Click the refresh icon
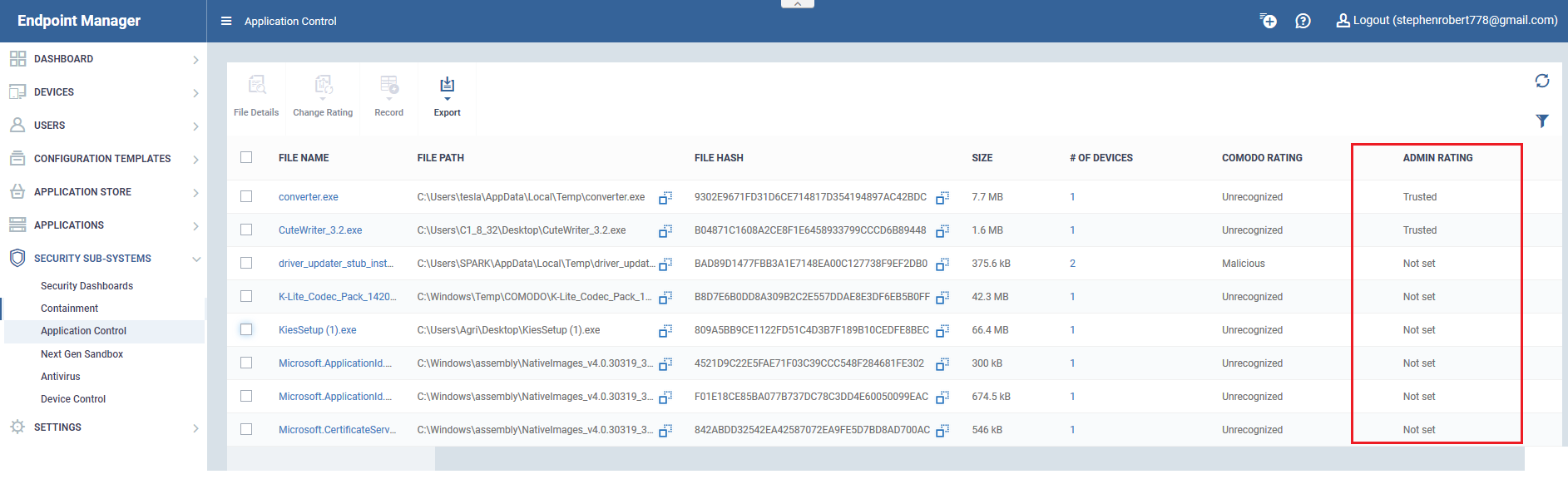The width and height of the screenshot is (1568, 489). [x=1542, y=81]
